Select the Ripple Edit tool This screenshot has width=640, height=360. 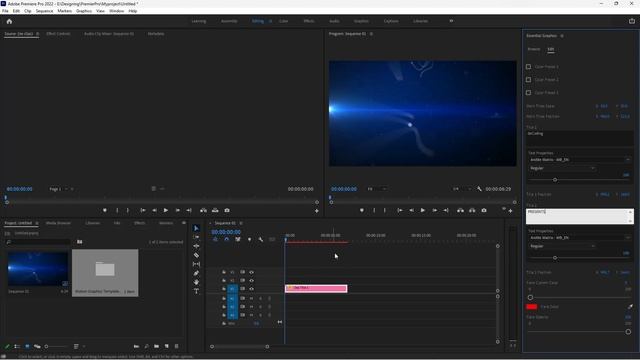196,246
